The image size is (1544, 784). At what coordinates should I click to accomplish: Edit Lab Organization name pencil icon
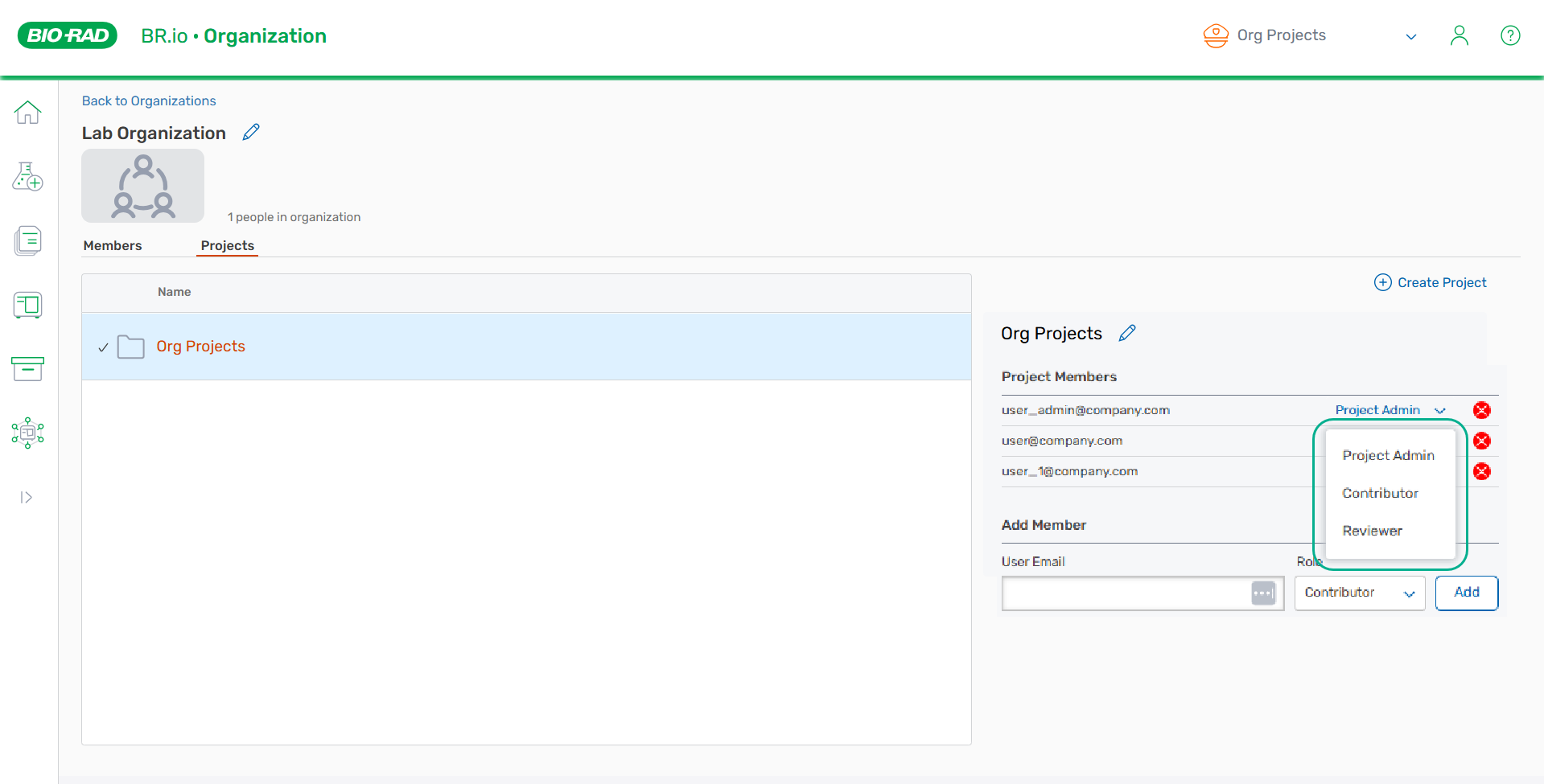pos(251,133)
